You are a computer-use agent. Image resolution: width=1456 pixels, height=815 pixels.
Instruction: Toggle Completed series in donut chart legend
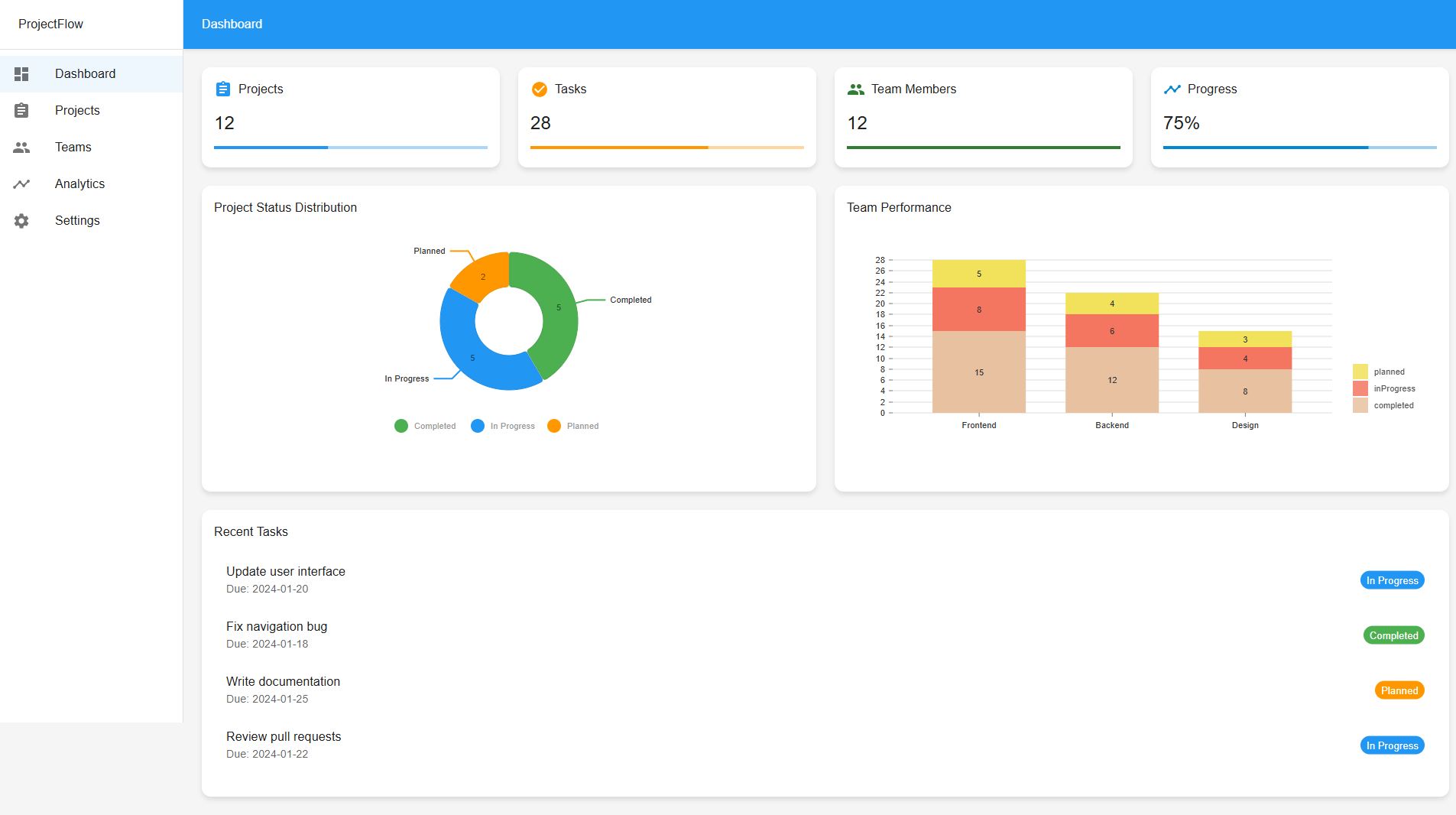pos(425,426)
